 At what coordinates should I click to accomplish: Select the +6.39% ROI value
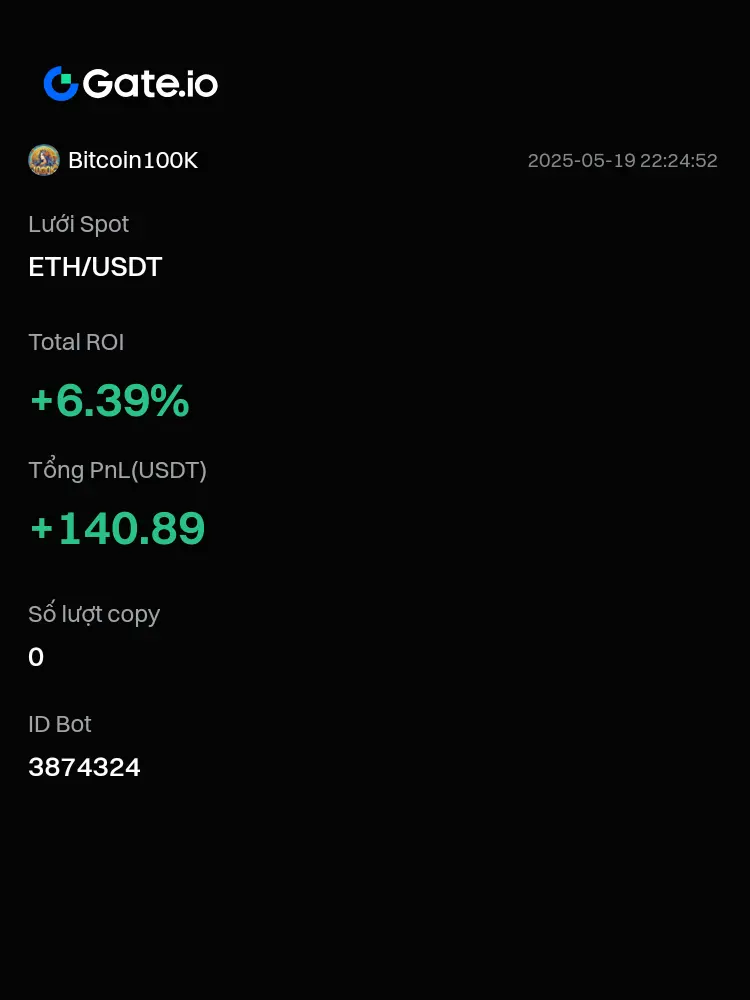[x=110, y=401]
